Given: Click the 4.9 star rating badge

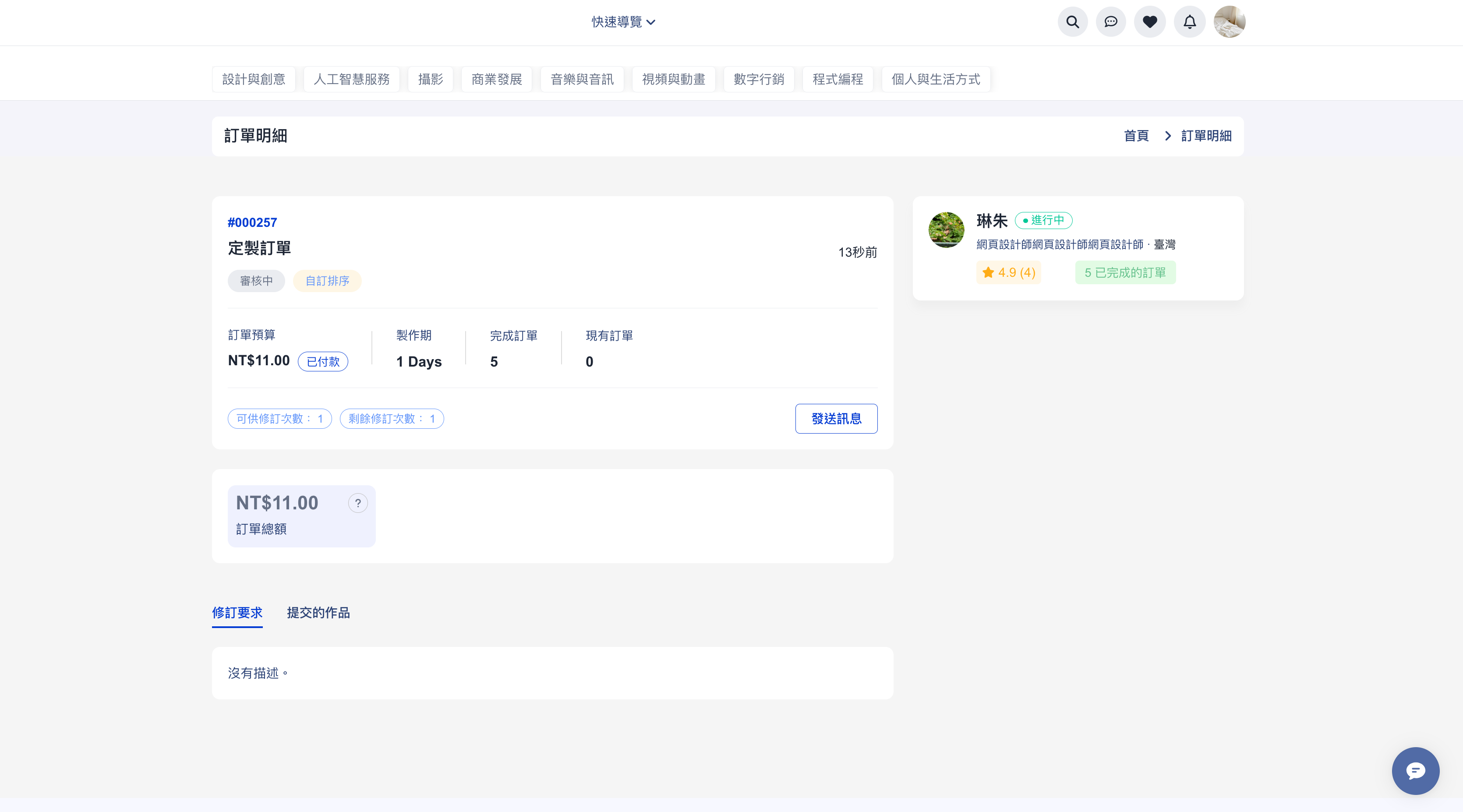Looking at the screenshot, I should click(1009, 272).
